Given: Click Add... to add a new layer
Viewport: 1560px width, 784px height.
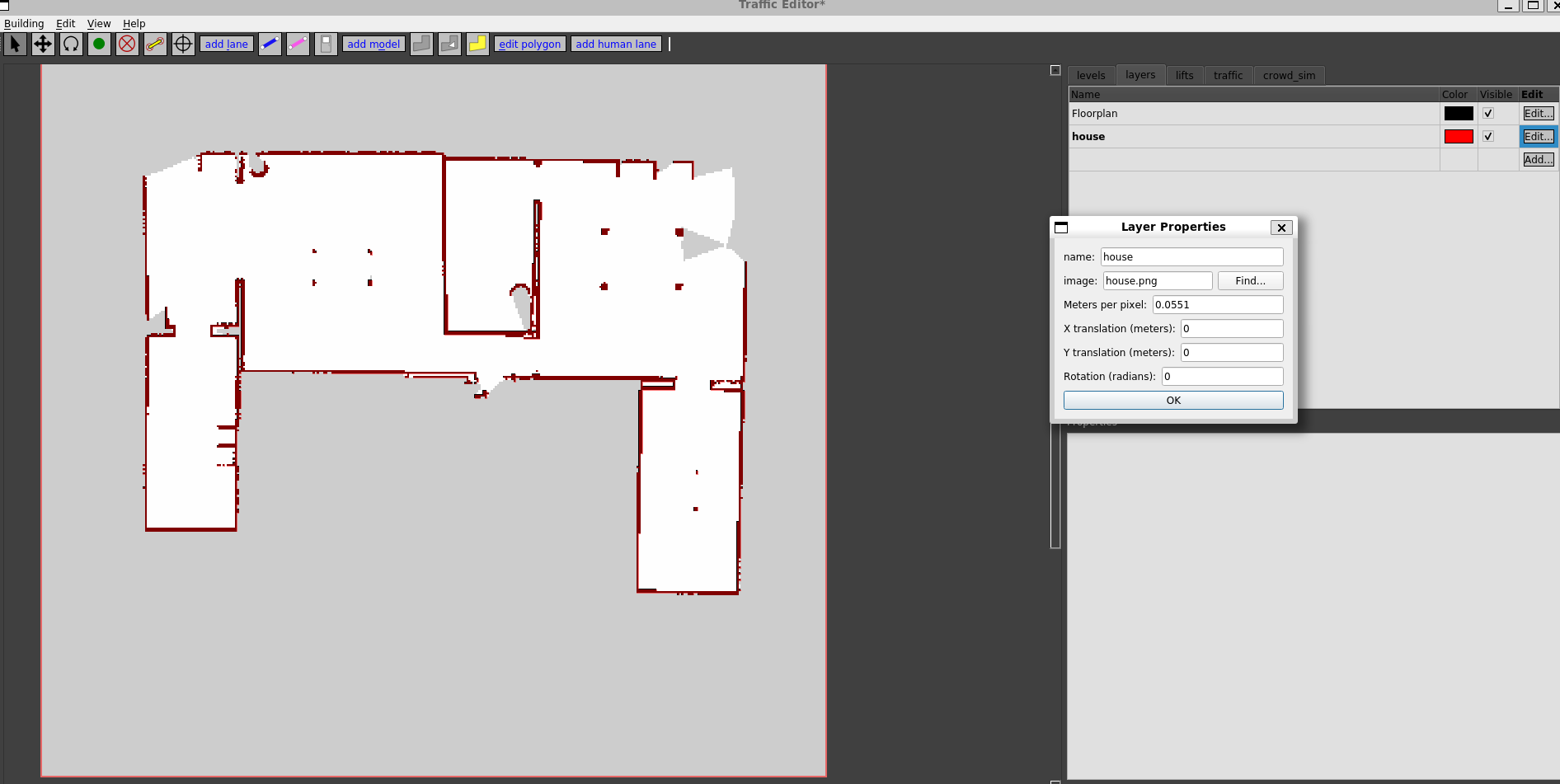Looking at the screenshot, I should click(1539, 160).
